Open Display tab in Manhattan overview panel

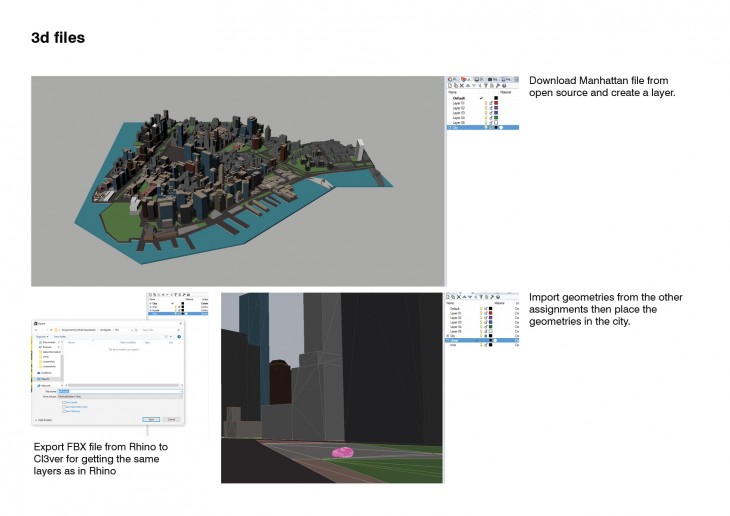(478, 78)
